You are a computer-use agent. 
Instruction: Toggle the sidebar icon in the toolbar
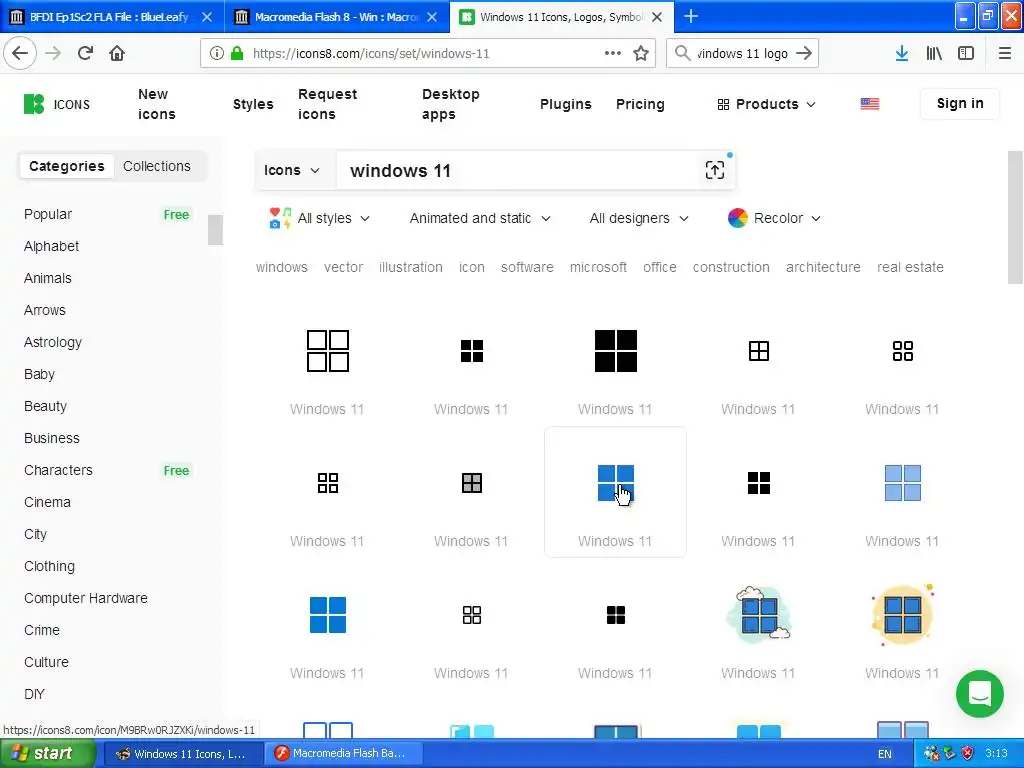click(966, 53)
